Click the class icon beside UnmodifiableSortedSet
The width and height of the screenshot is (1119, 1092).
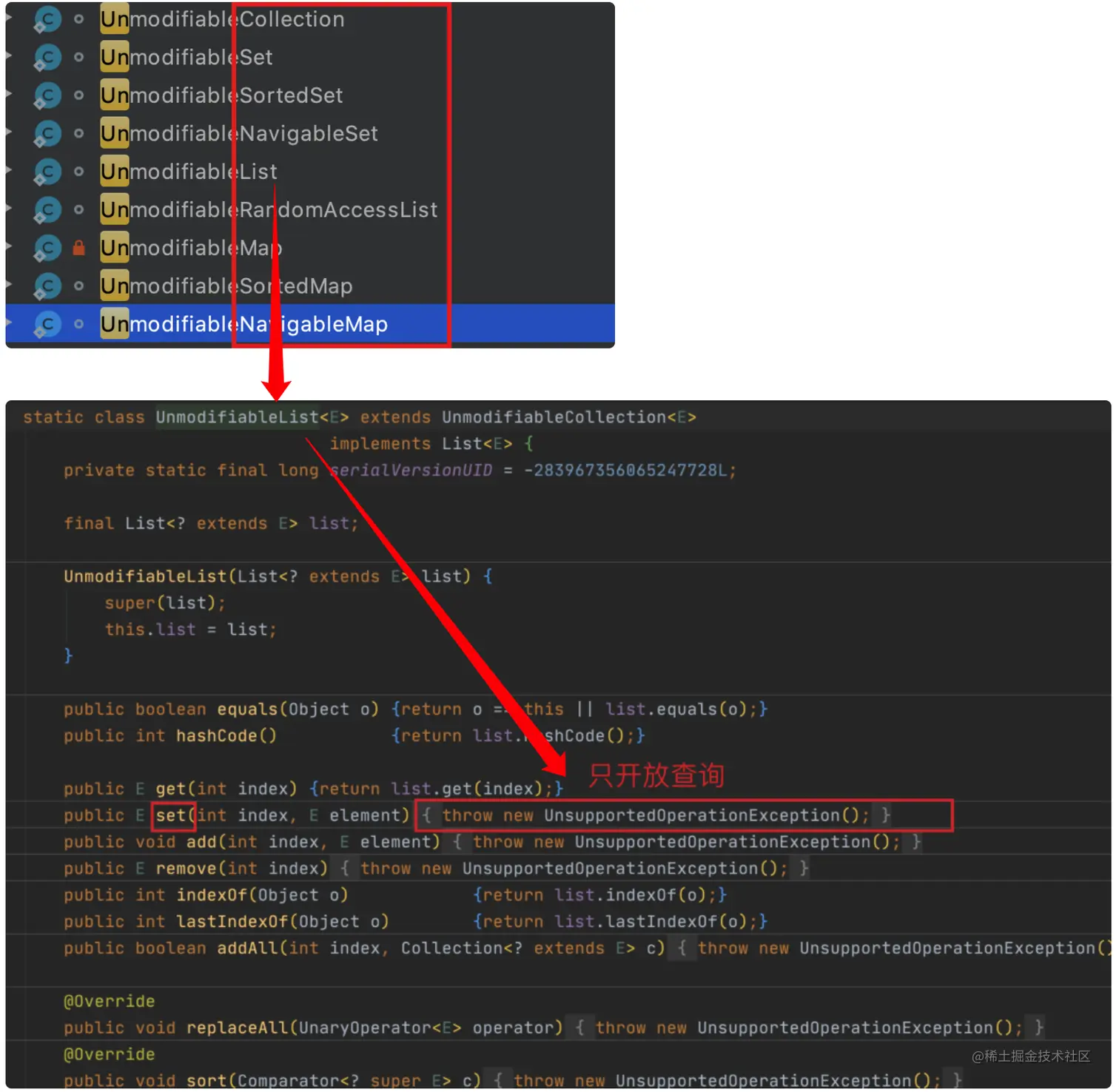[47, 95]
